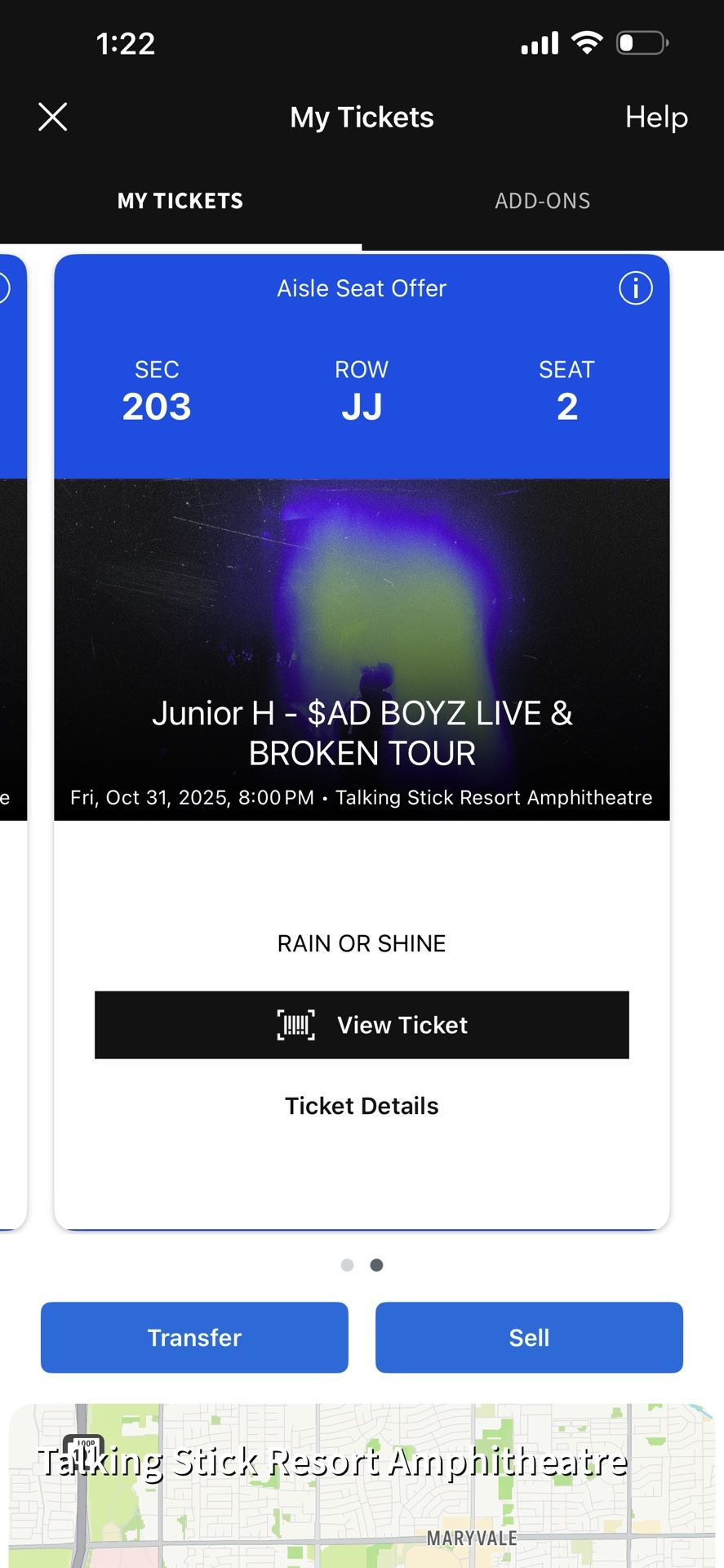The image size is (724, 1568).
Task: Open the Help link
Action: (656, 117)
